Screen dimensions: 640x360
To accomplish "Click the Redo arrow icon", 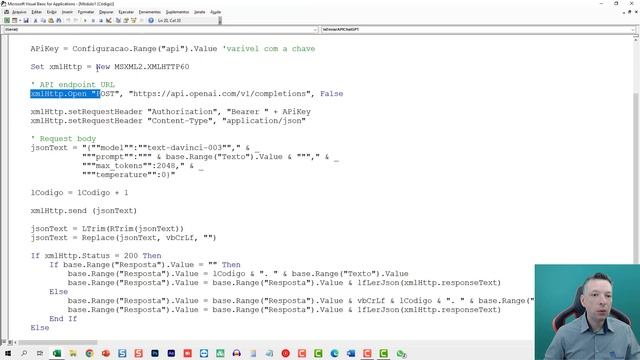I will point(76,20).
